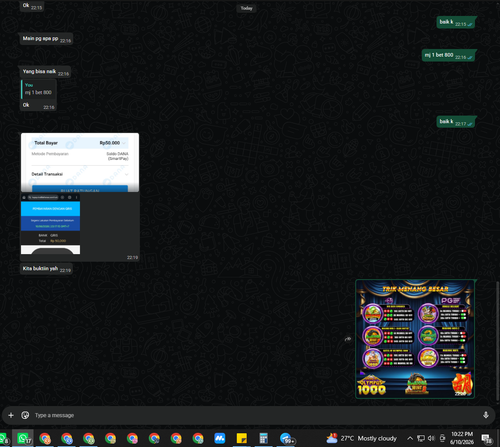Open the emoji and sticker picker
The image size is (500, 447).
click(x=25, y=415)
